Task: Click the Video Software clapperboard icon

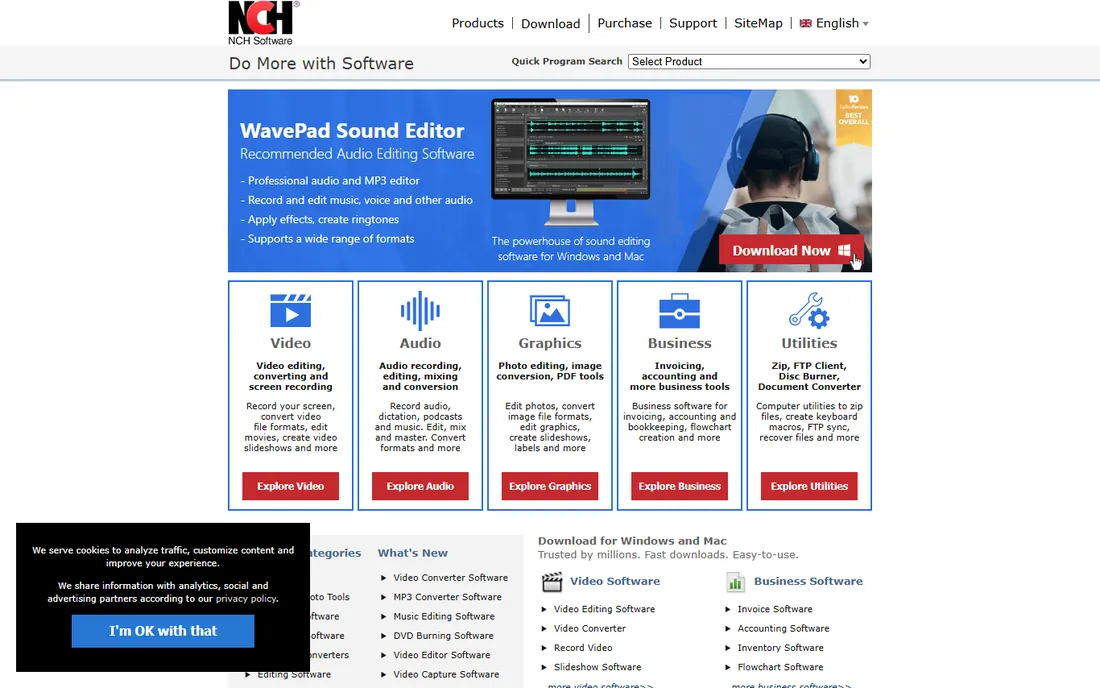Action: click(552, 581)
